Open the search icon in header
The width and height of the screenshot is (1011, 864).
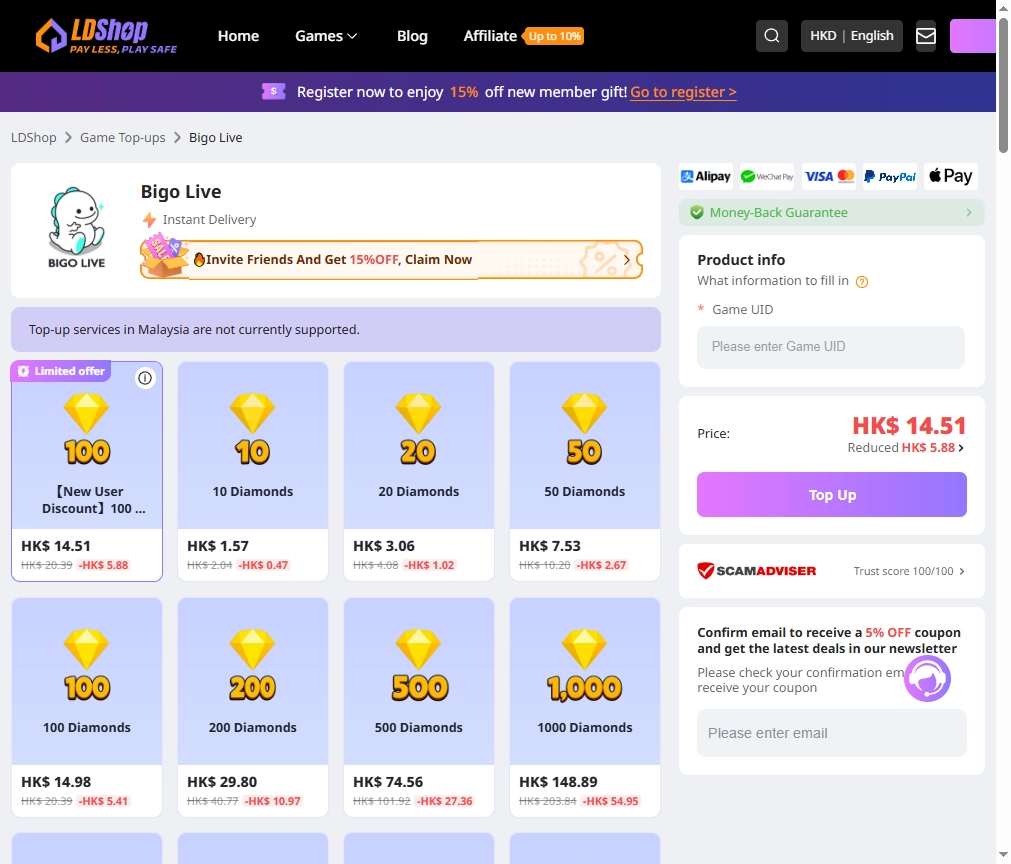[772, 35]
